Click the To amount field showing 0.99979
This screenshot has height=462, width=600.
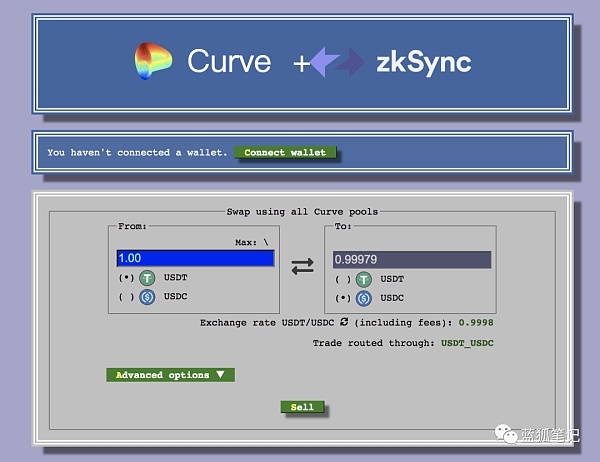pyautogui.click(x=411, y=260)
